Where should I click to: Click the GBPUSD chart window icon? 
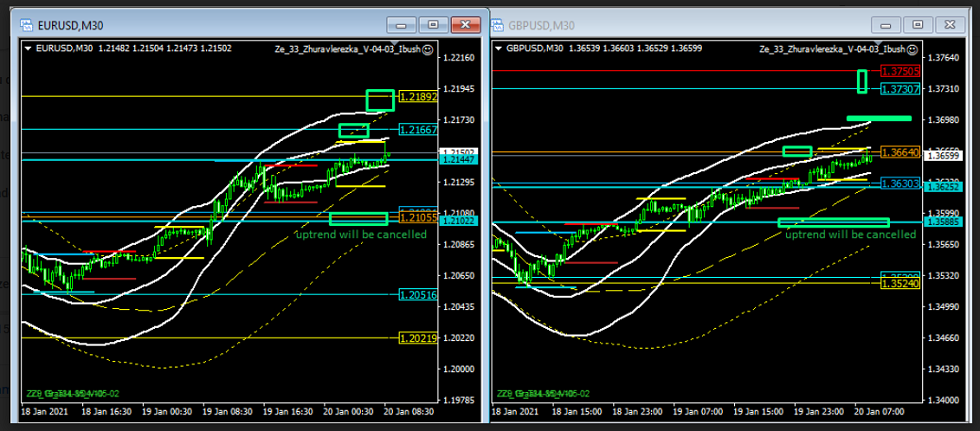[x=499, y=25]
